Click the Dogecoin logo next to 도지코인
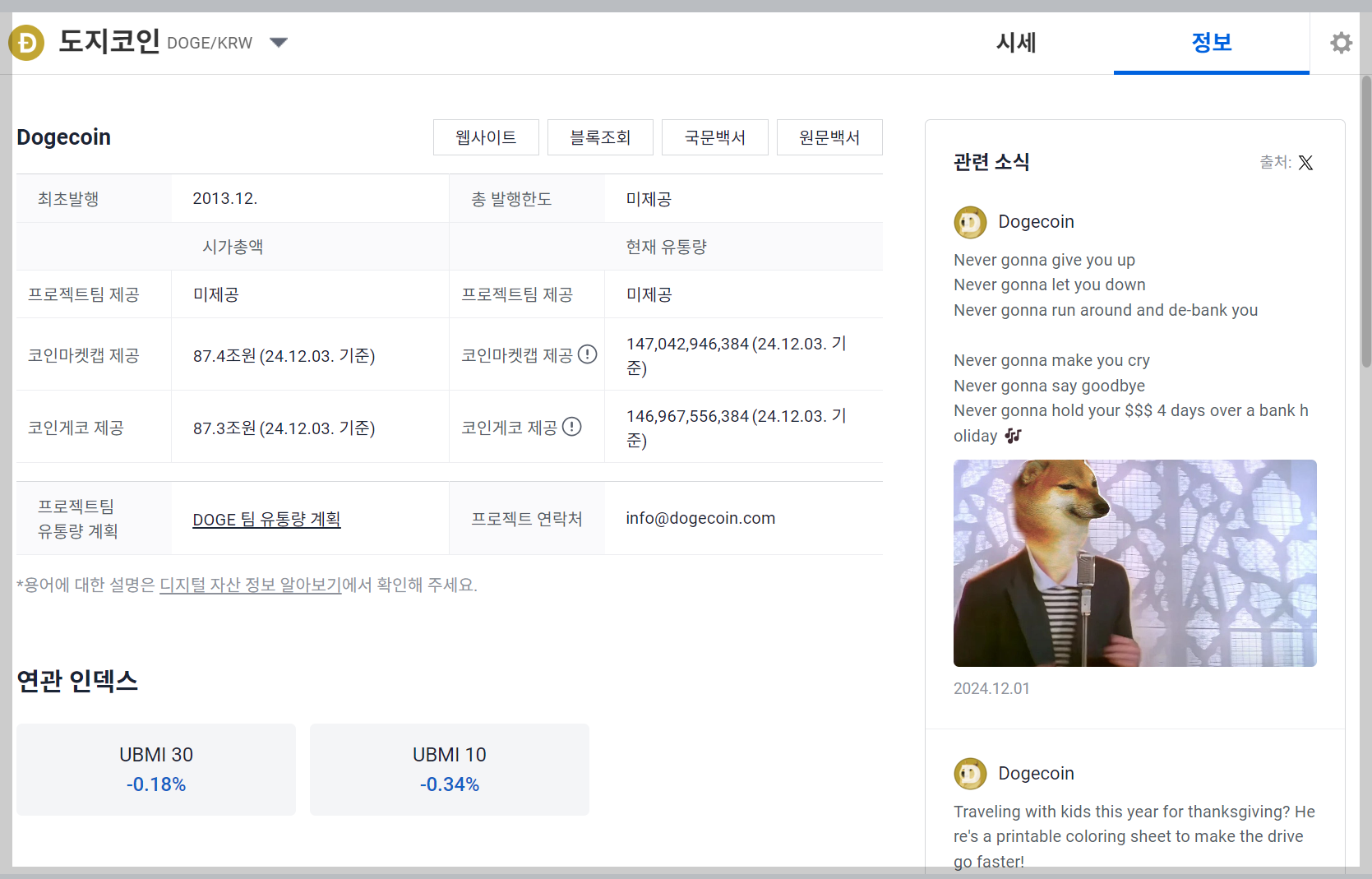This screenshot has width=1372, height=879. pos(26,42)
